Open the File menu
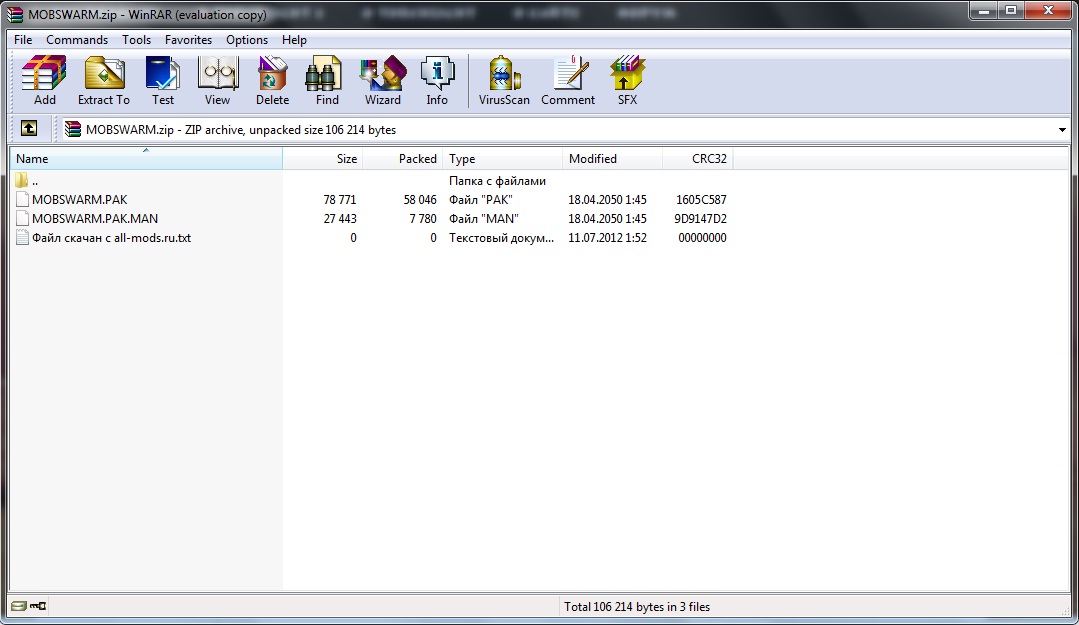Image resolution: width=1079 pixels, height=625 pixels. (x=23, y=40)
